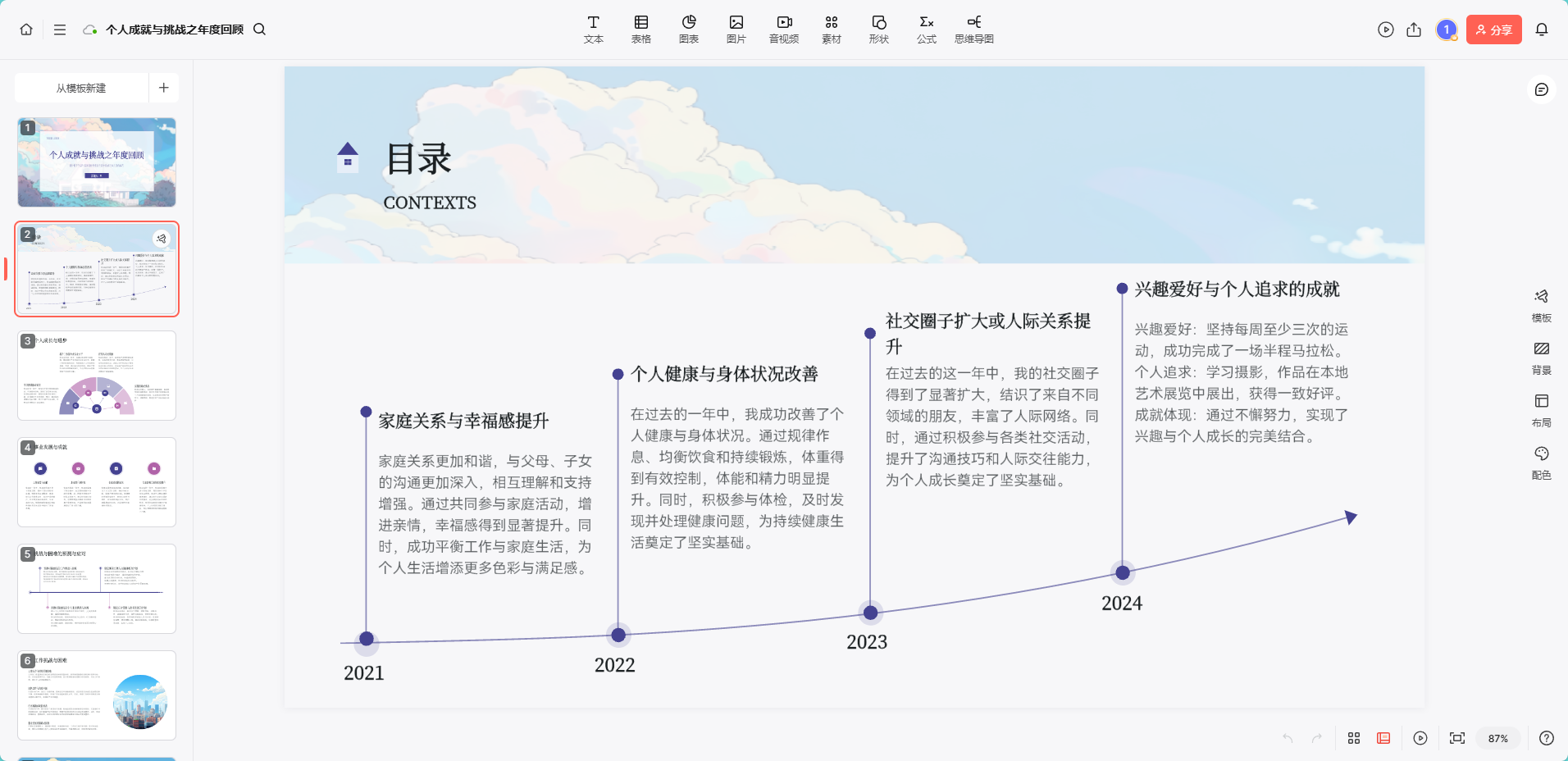Select heading 个人健康与身体状况改善
This screenshot has height=761, width=1568.
pos(724,374)
